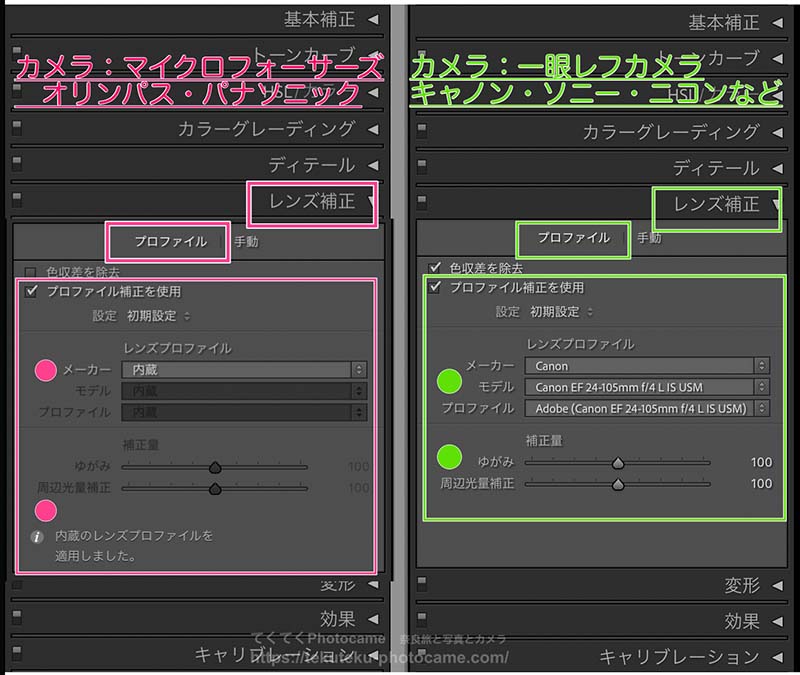Expand 効果 panel in left screenshot
This screenshot has width=800, height=675.
pos(373,619)
